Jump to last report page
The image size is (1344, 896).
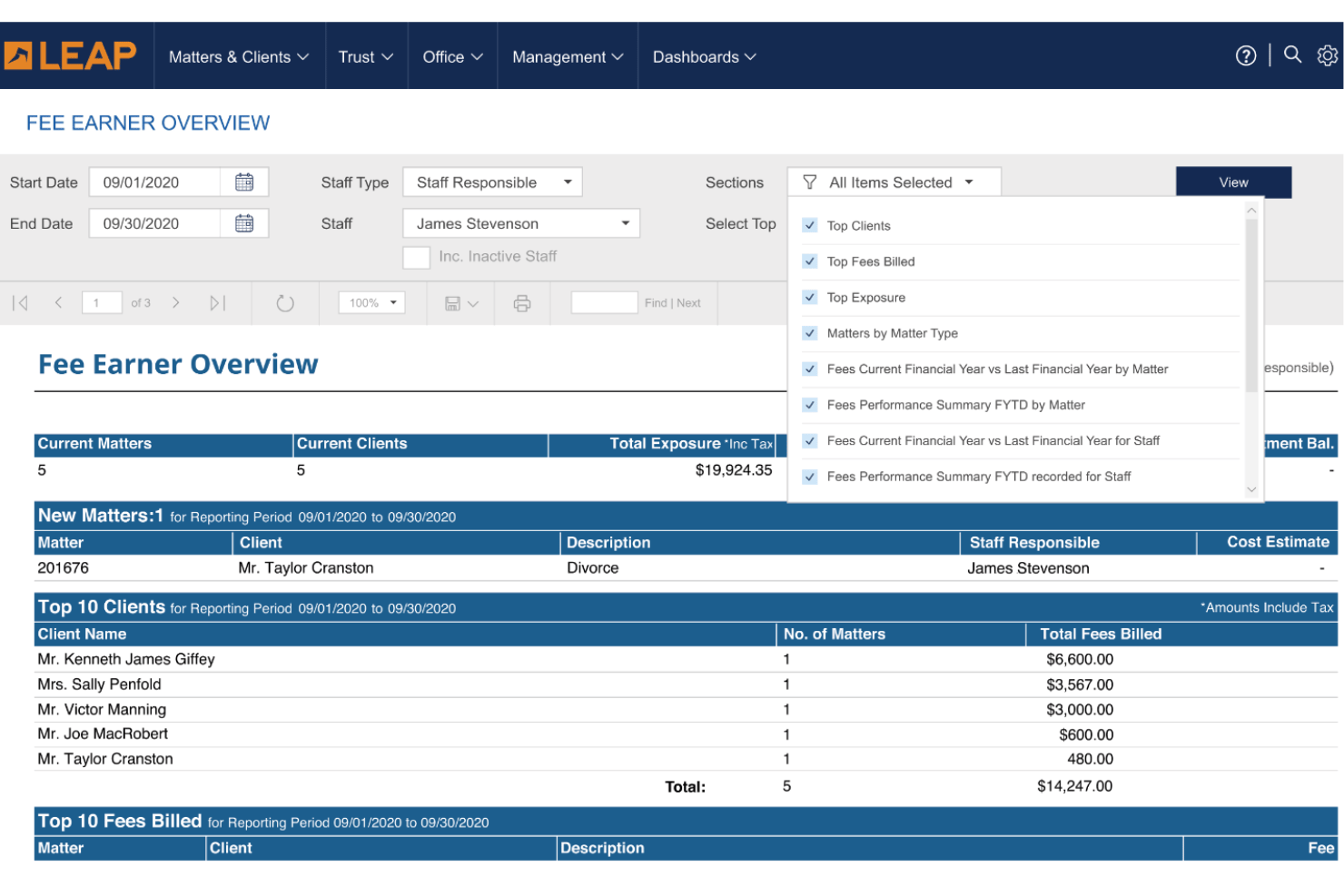[217, 303]
